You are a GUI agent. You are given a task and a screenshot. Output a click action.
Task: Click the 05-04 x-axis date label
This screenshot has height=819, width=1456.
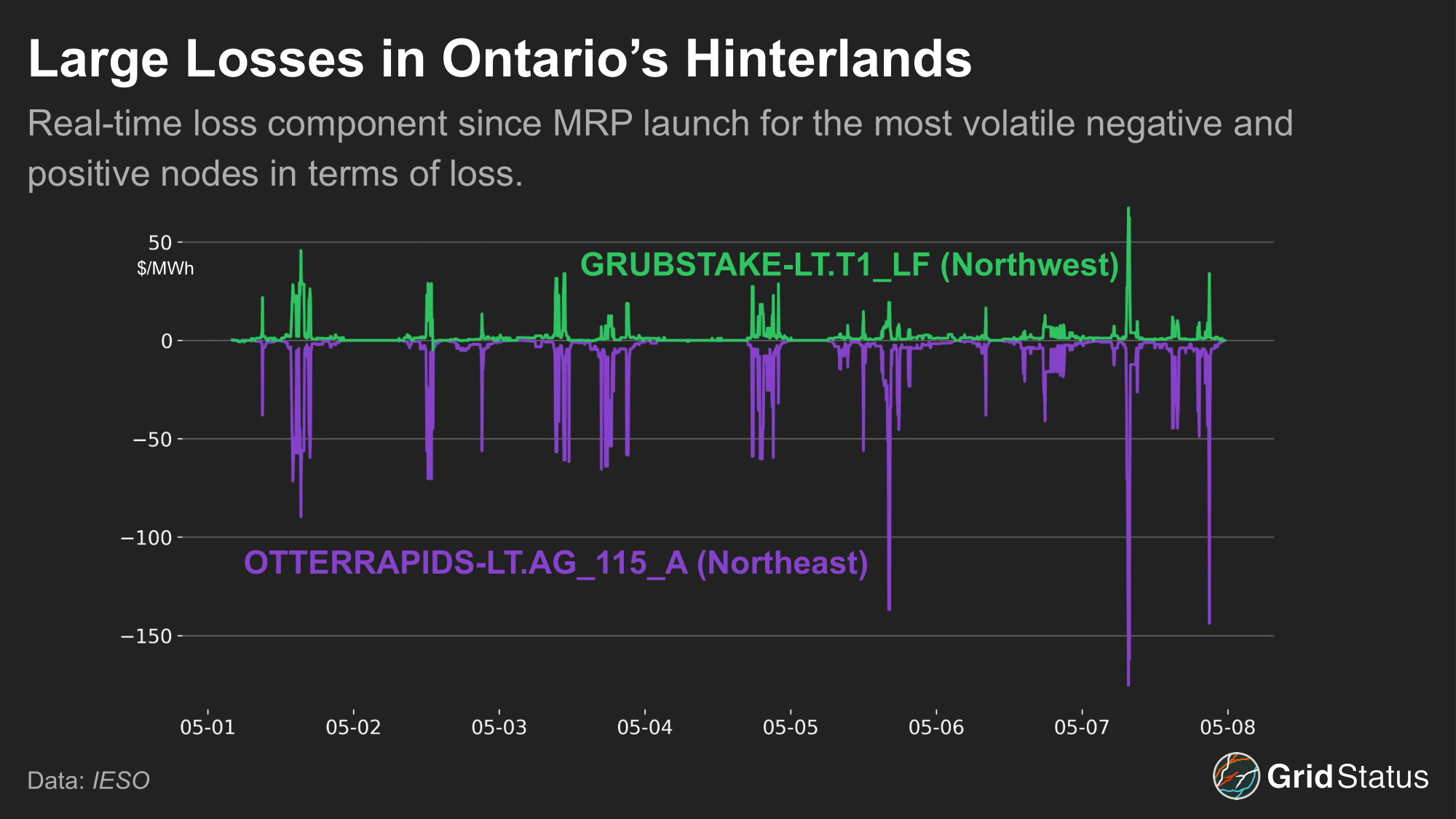pyautogui.click(x=644, y=727)
